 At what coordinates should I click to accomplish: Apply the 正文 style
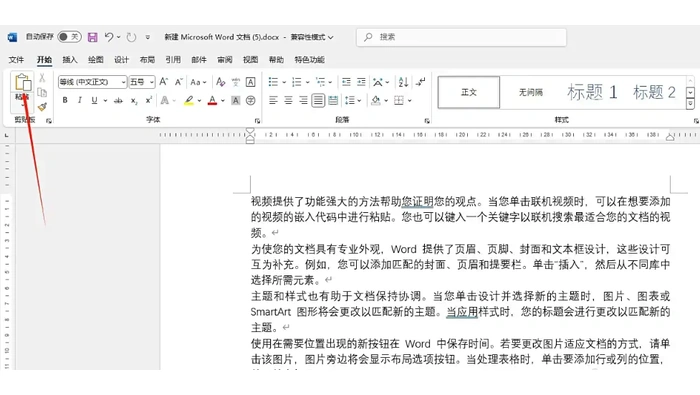pos(469,92)
